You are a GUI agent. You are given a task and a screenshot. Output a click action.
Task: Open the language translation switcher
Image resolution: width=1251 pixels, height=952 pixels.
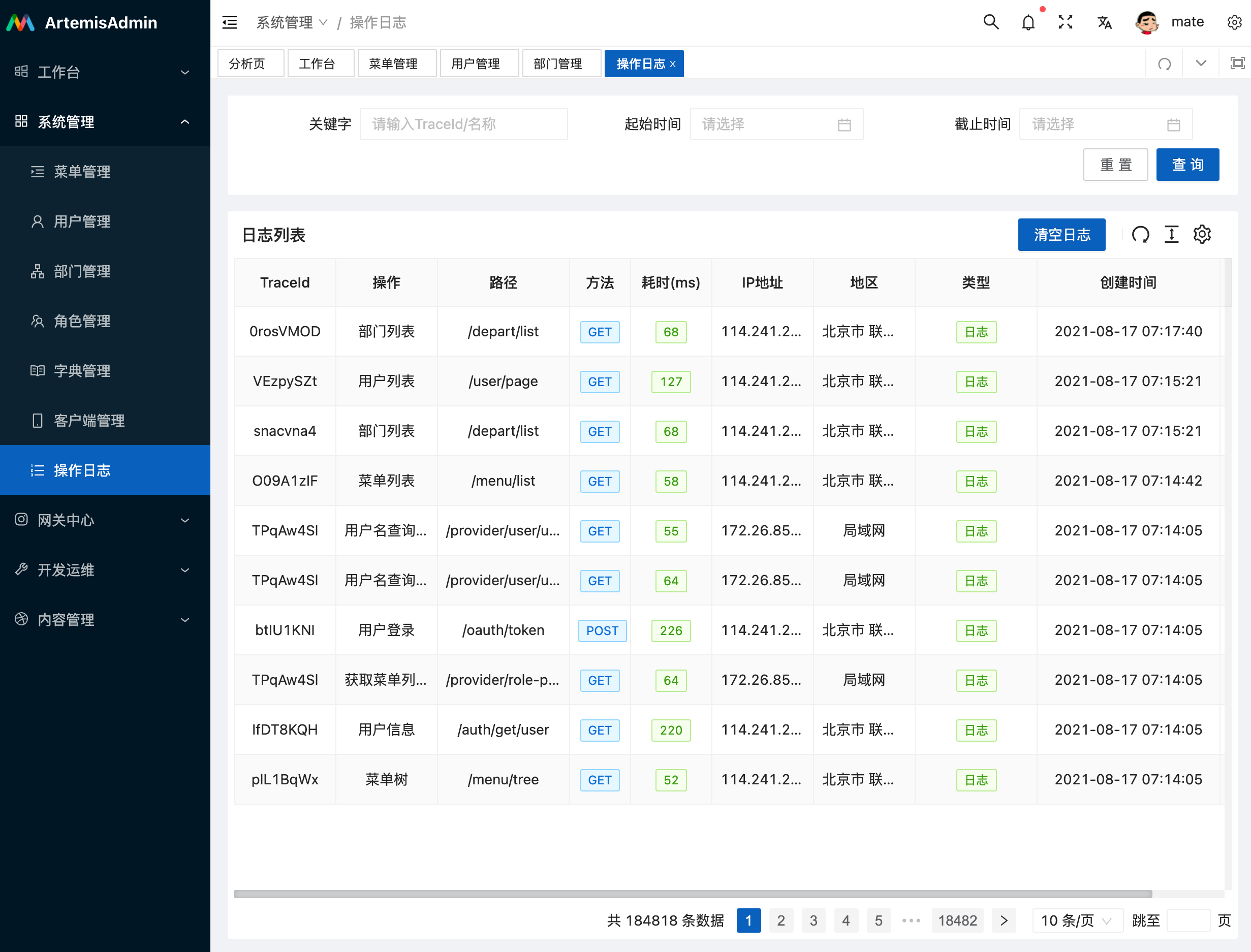1104,23
